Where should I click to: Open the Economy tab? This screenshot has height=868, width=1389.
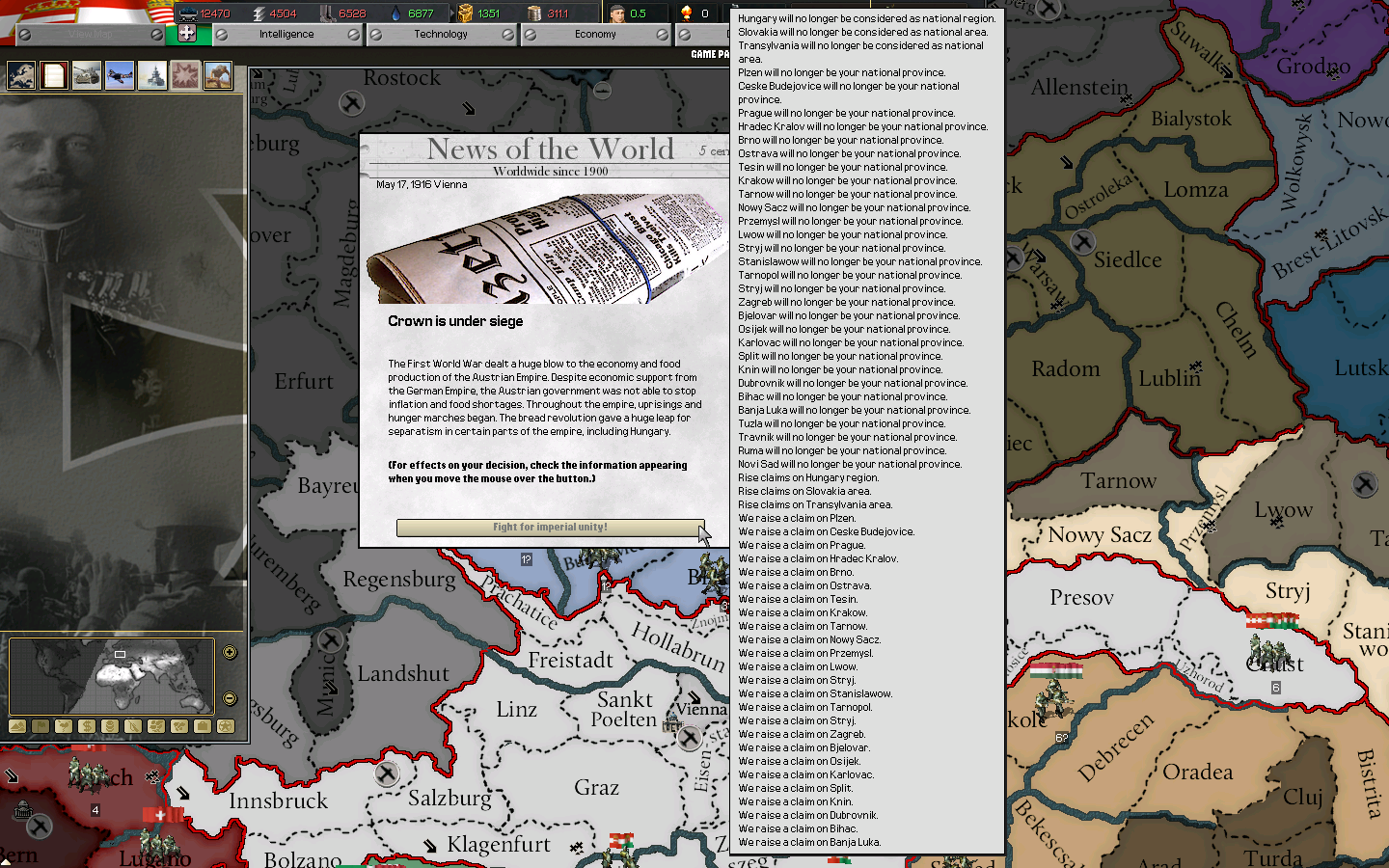tap(595, 34)
